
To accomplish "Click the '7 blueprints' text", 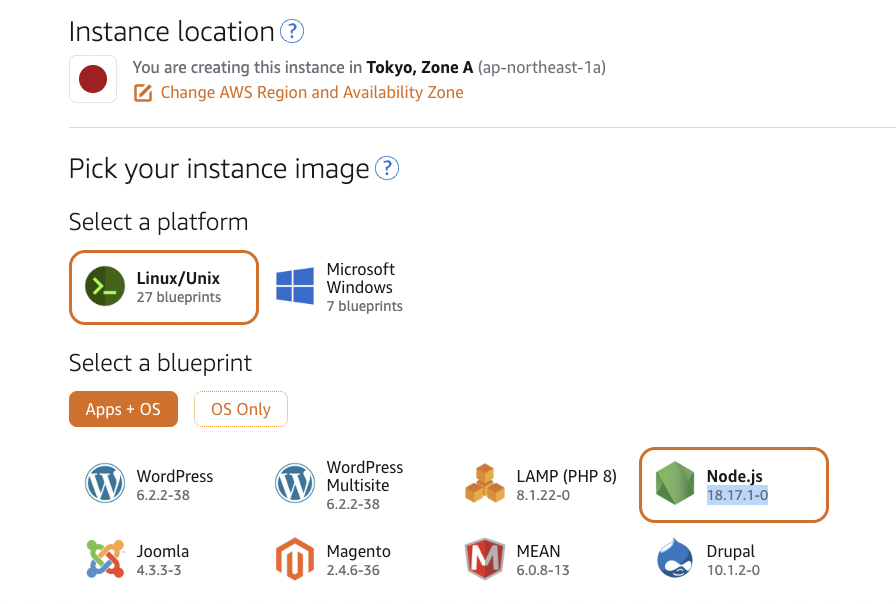I will pos(365,306).
